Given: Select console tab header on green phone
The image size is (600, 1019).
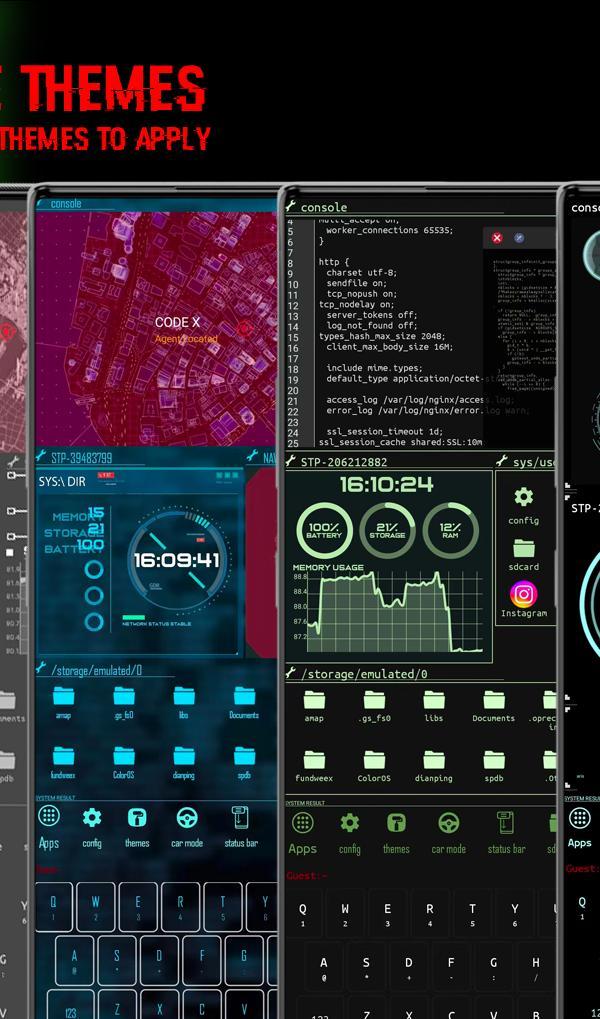Looking at the screenshot, I should pos(323,207).
